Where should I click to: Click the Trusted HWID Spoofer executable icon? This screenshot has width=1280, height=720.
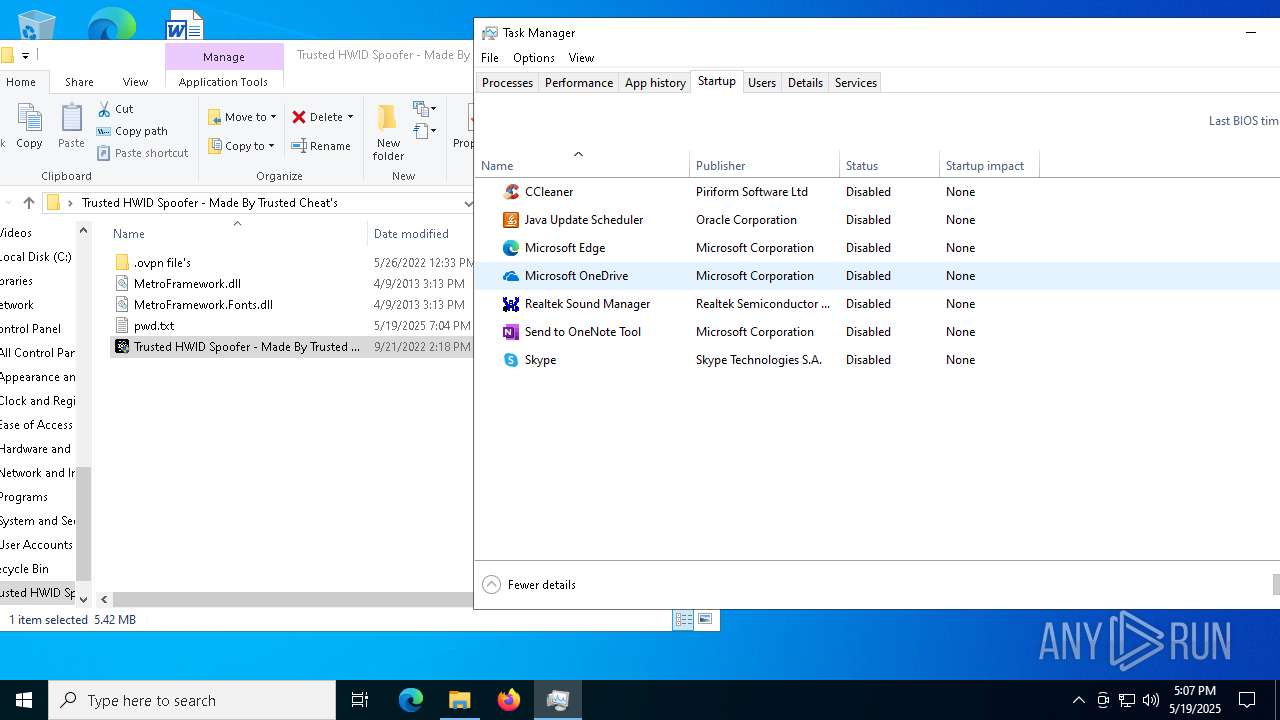pos(122,347)
